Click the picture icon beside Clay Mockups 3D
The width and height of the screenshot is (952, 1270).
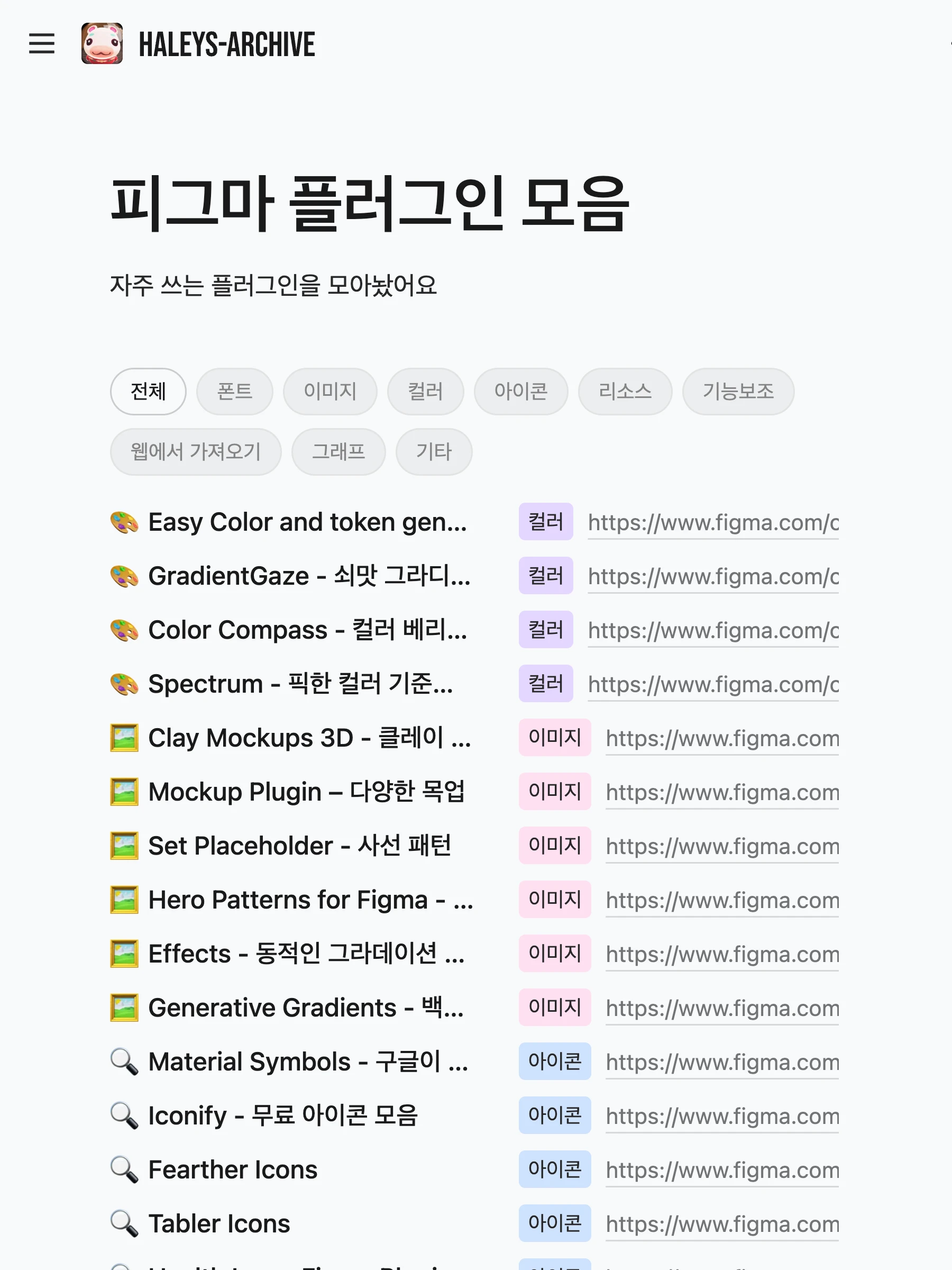click(124, 738)
